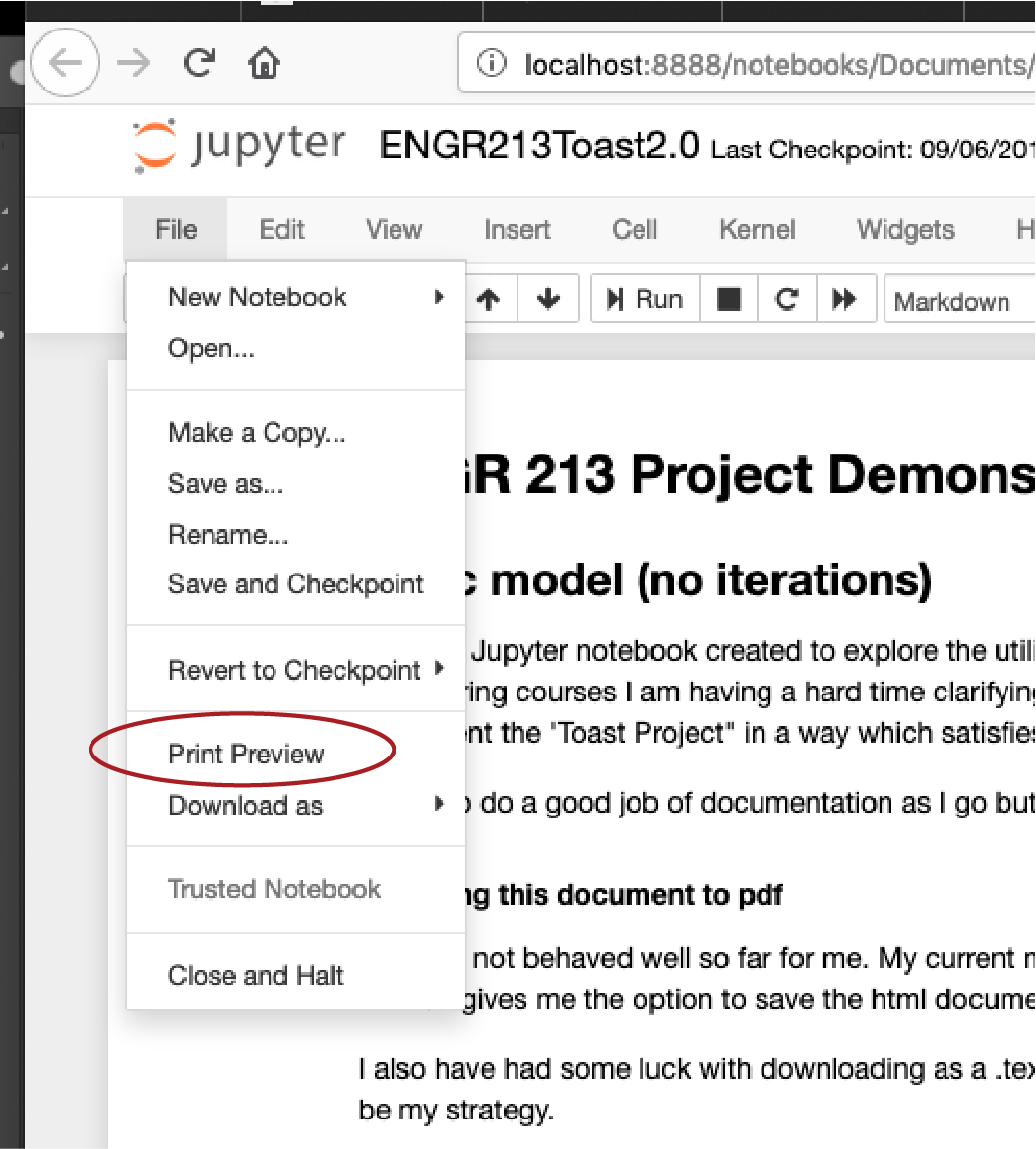Open the Markdown cell type dropdown
Screen dimensions: 1036x1149
click(959, 301)
